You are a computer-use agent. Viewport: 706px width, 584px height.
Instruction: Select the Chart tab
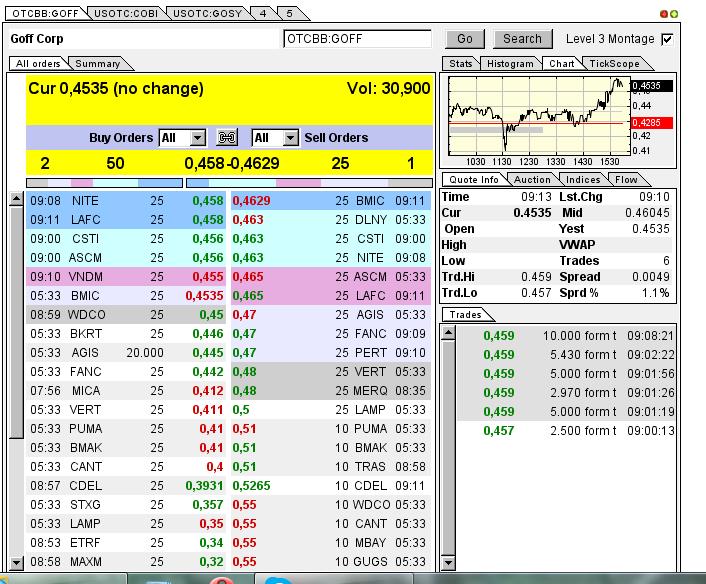tap(561, 63)
